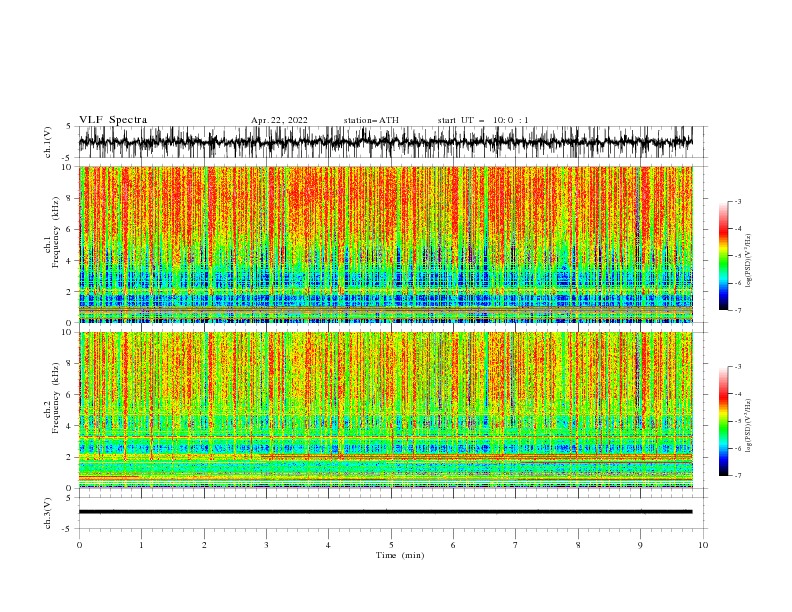This screenshot has width=792, height=612.
Task: Click the time axis tick label "1"
Action: tap(141, 545)
